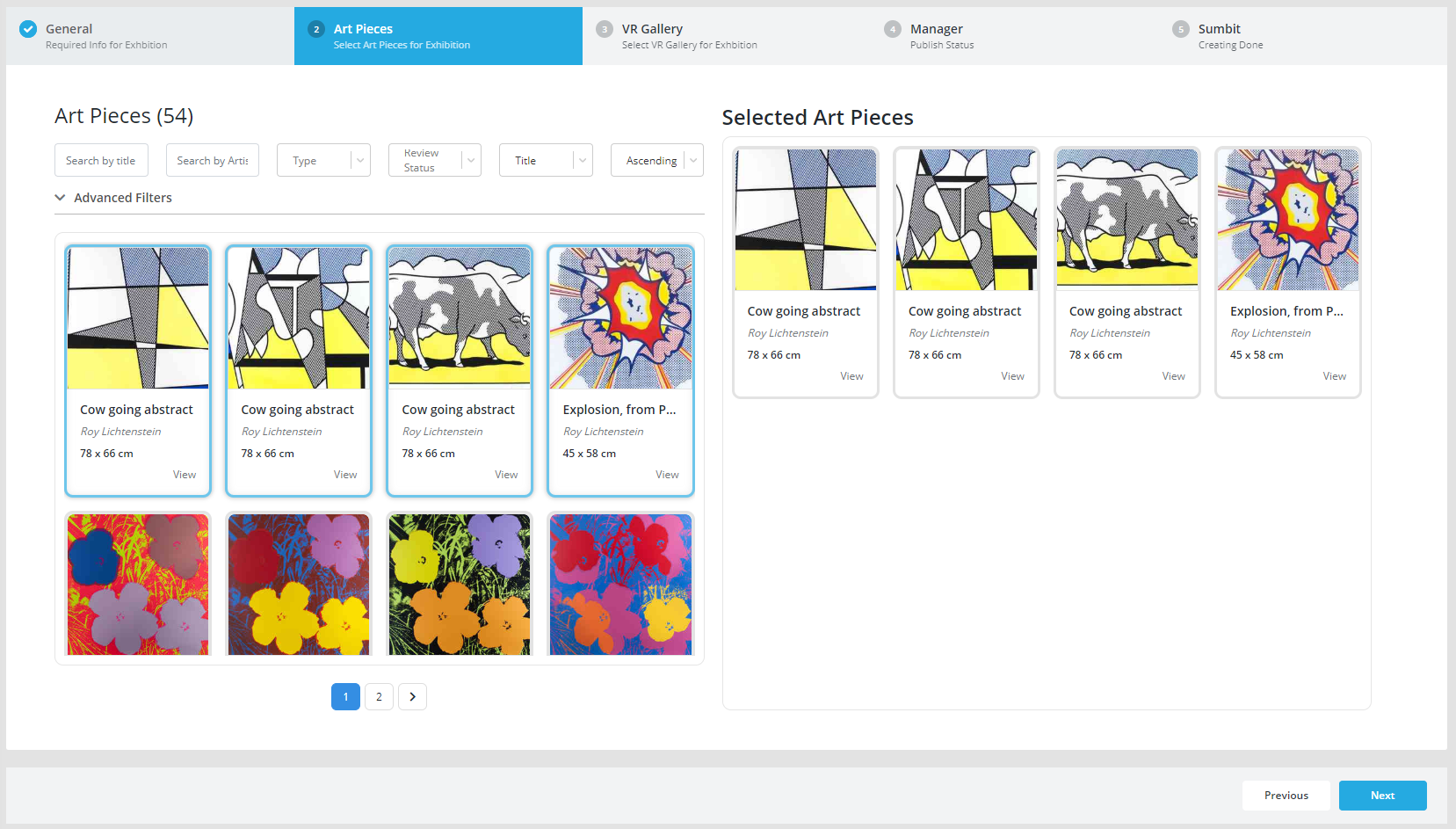Click Explosion artwork thumbnail in Art Pieces list
Screen dimensions: 1456x829
coord(620,318)
